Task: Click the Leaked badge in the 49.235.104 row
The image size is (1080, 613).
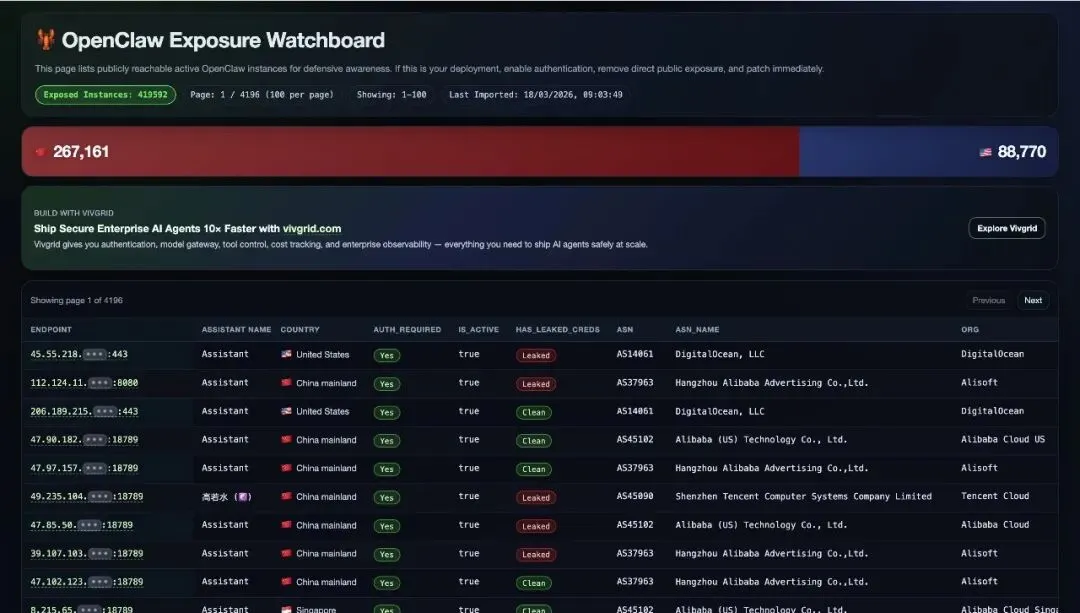Action: (536, 497)
